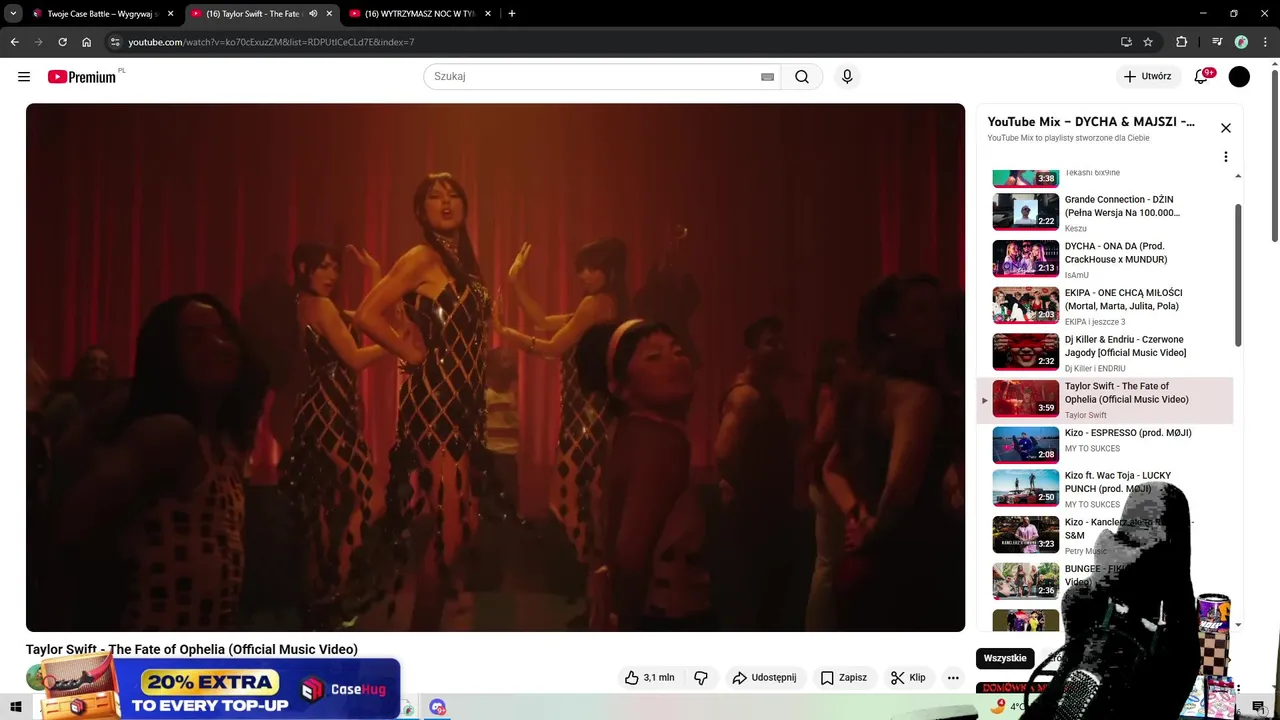Open the tab search dropdown arrow

point(13,14)
